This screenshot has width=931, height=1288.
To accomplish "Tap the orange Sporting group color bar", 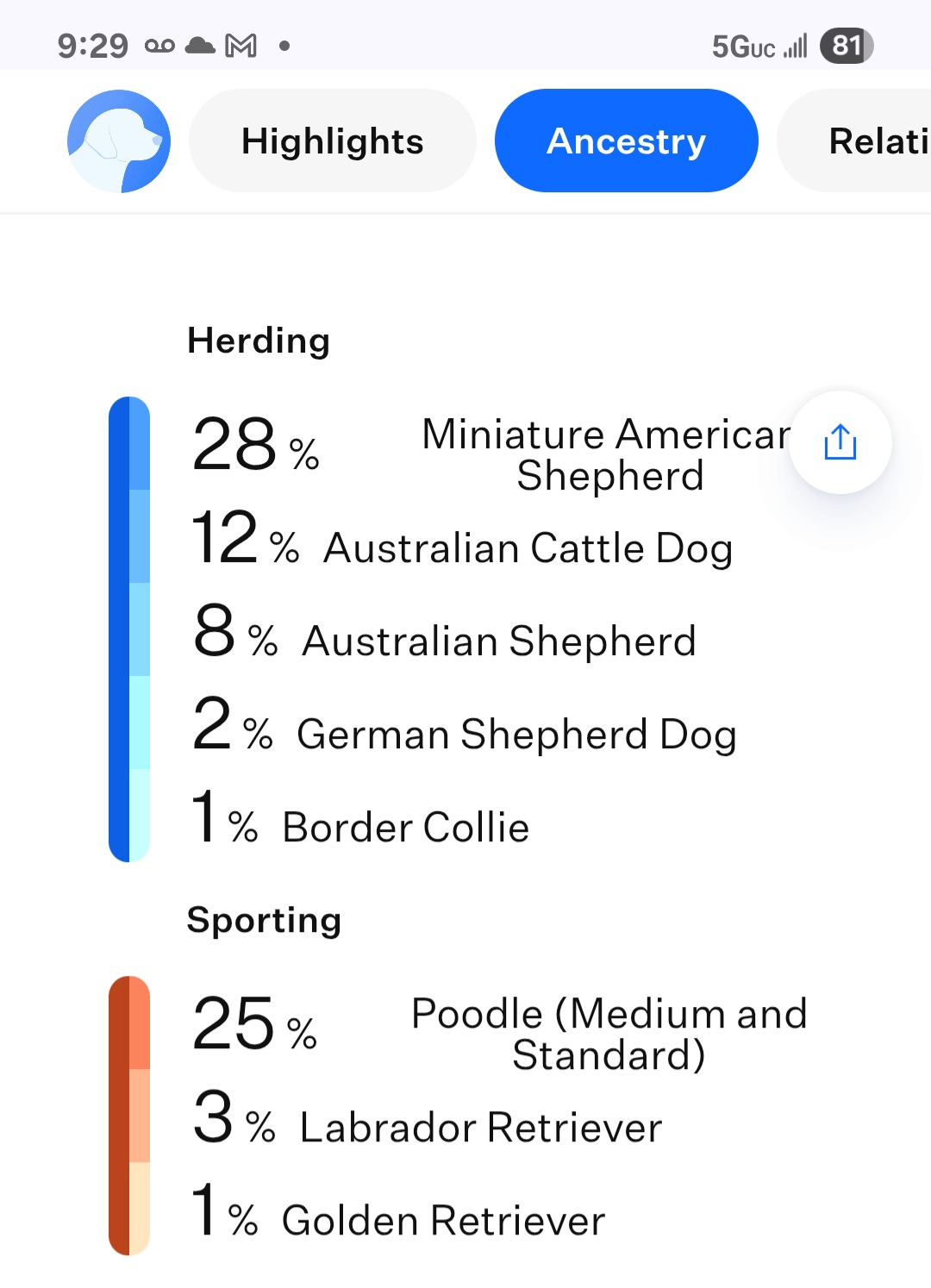I will pyautogui.click(x=129, y=1116).
